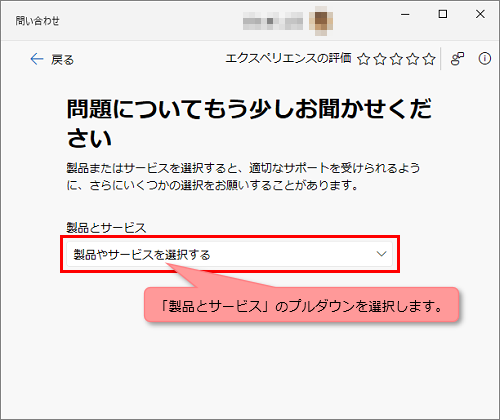Click the 製品とサービス field label
Viewport: 500px width, 420px height.
pyautogui.click(x=106, y=228)
